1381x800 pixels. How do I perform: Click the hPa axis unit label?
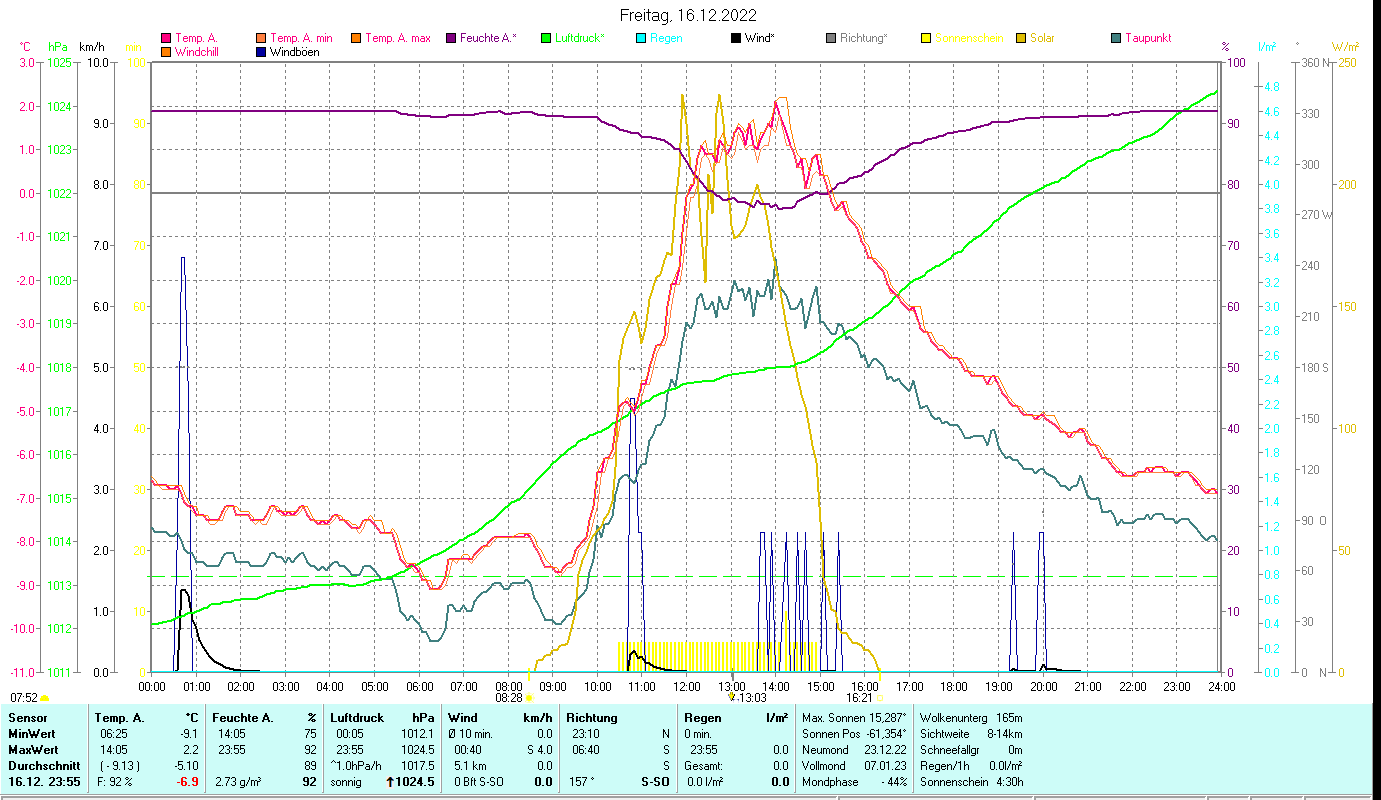pyautogui.click(x=58, y=47)
